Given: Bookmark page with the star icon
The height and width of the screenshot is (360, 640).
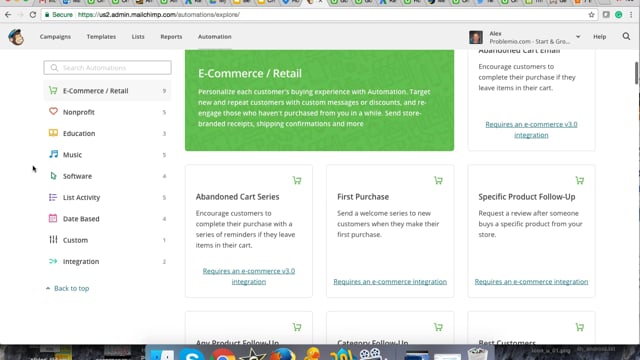Looking at the screenshot, I should click(x=591, y=15).
